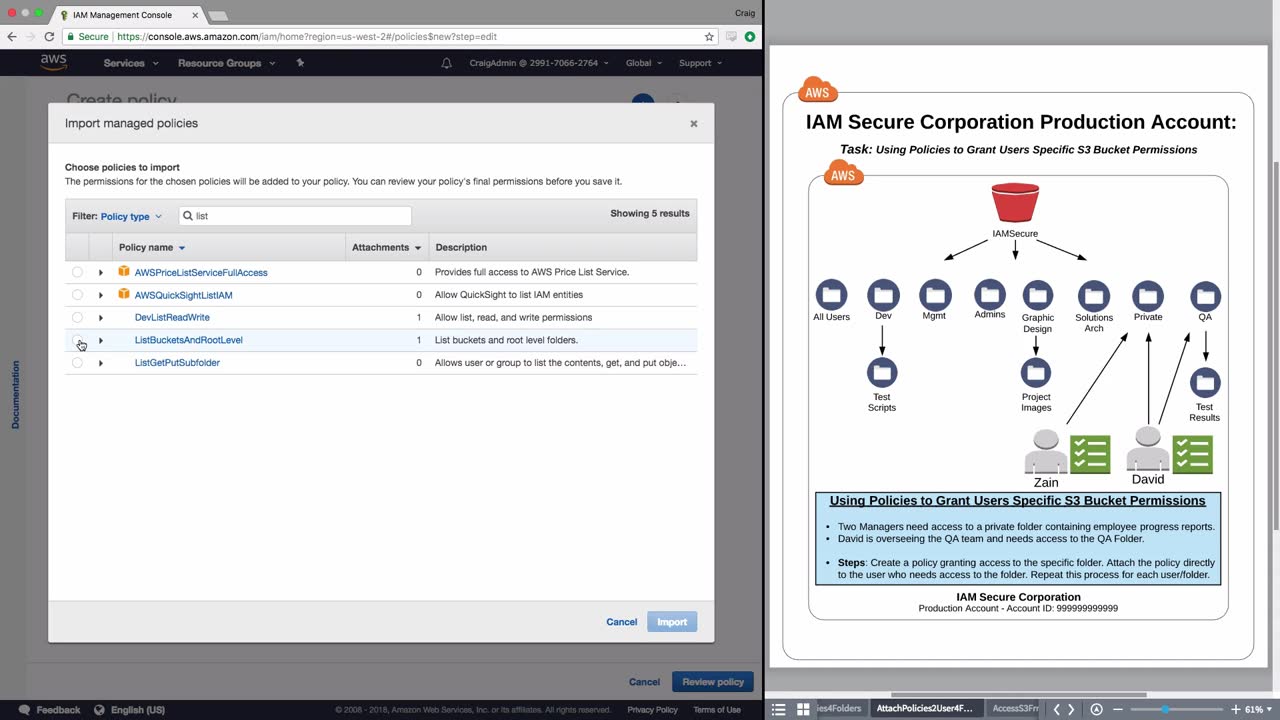Select the AWSQuickSightListIAM radio button
Image resolution: width=1280 pixels, height=720 pixels.
click(x=77, y=295)
